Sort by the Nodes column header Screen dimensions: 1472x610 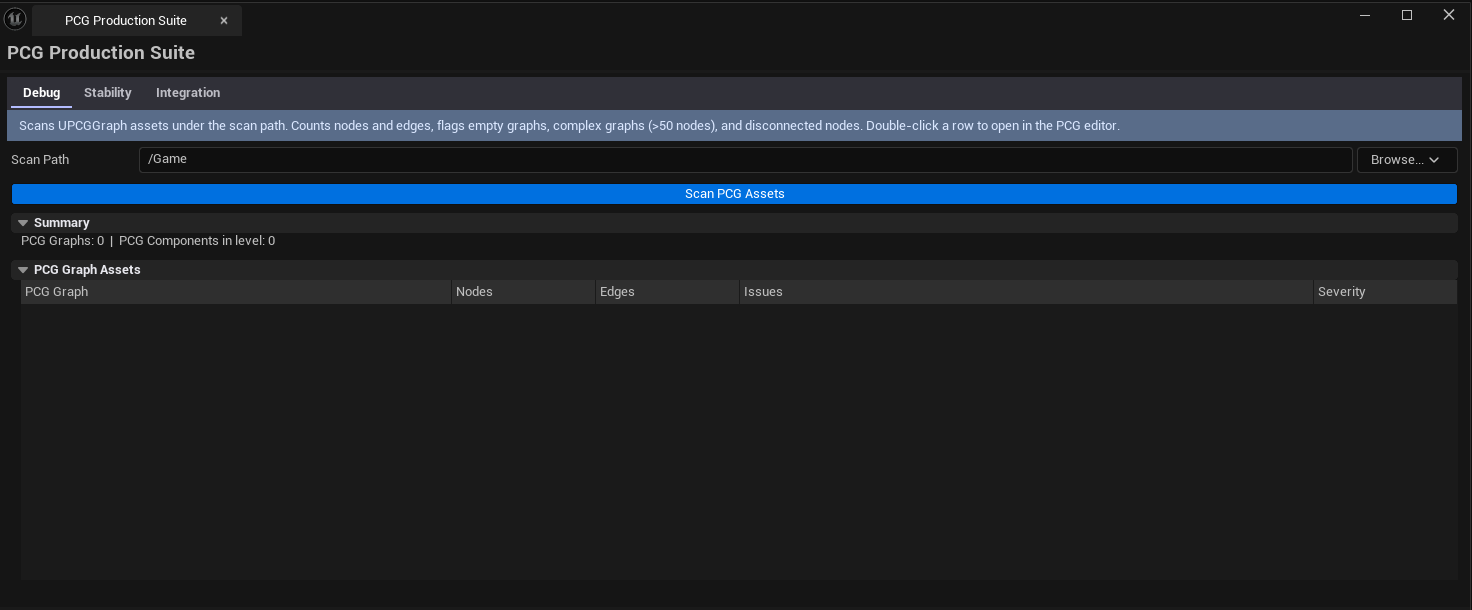(523, 292)
